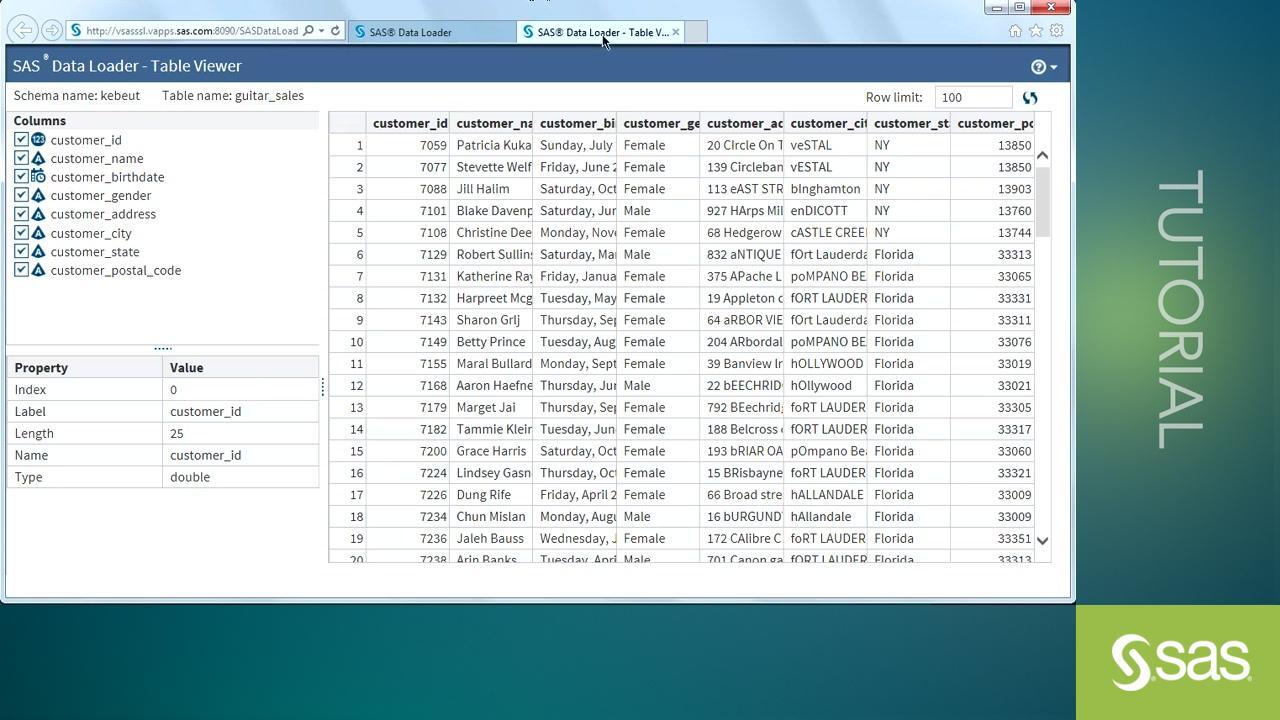Open a new blank browser tab
The width and height of the screenshot is (1280, 720).
click(x=696, y=32)
